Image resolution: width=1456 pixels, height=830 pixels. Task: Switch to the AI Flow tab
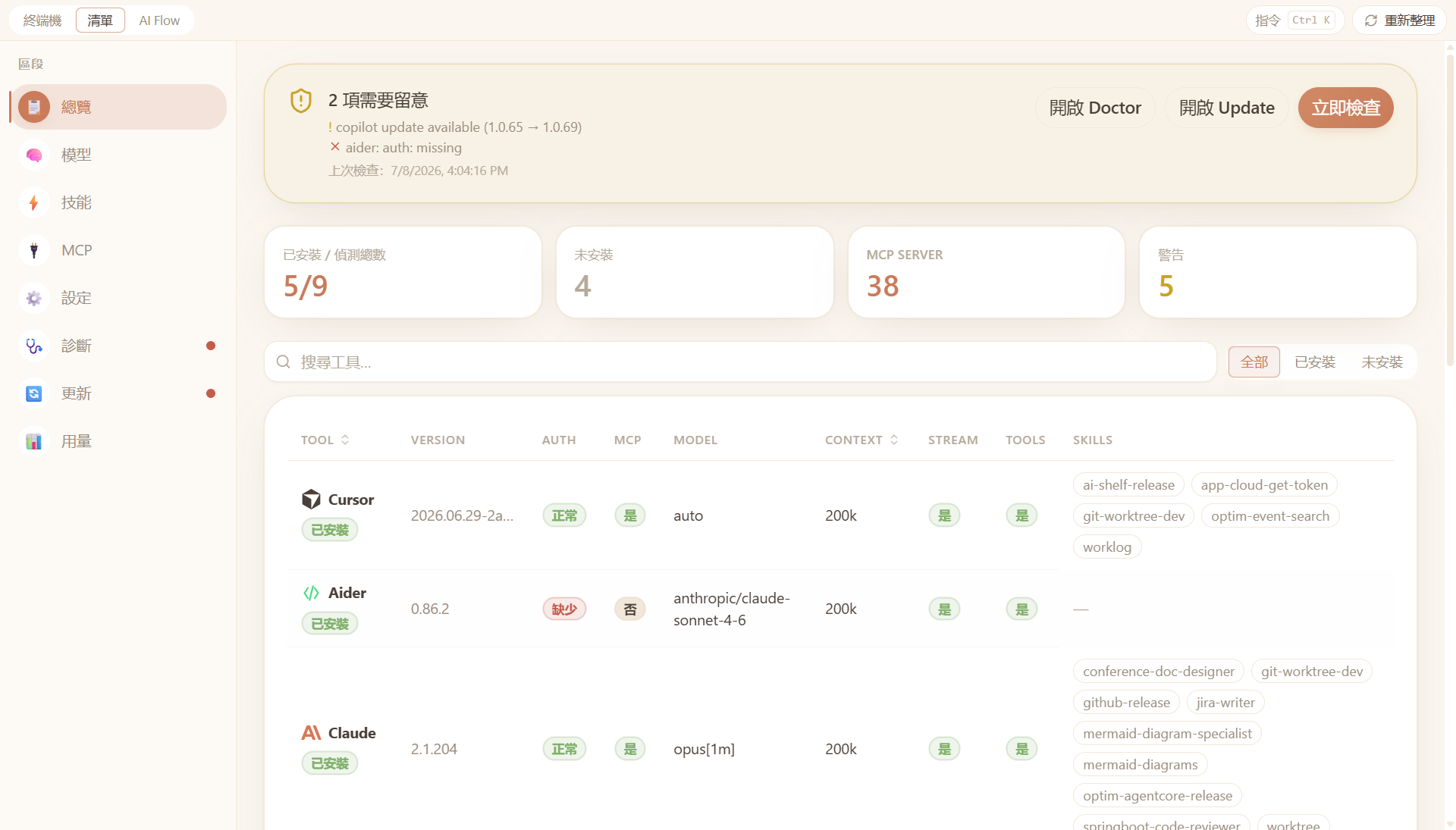pos(159,20)
